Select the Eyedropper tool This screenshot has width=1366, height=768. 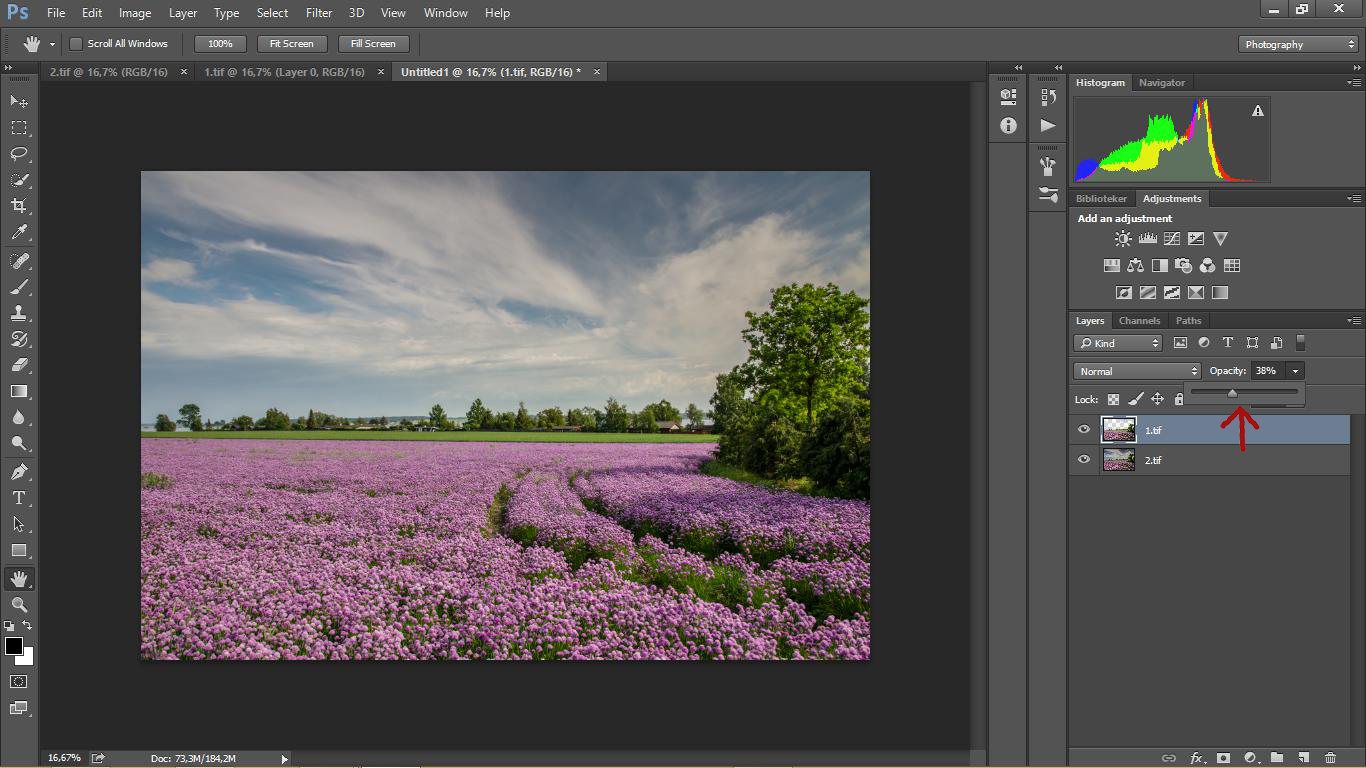coord(19,232)
